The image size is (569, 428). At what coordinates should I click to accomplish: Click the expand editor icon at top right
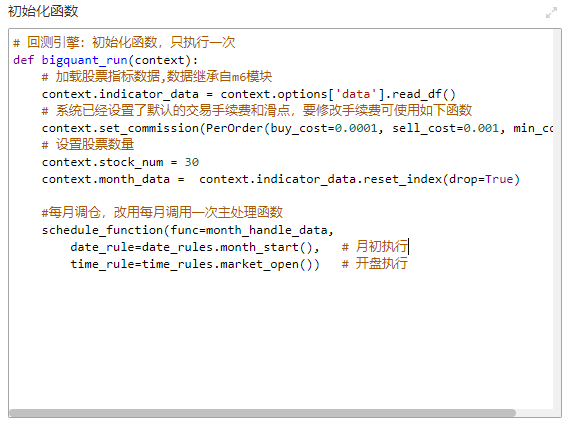[x=551, y=13]
